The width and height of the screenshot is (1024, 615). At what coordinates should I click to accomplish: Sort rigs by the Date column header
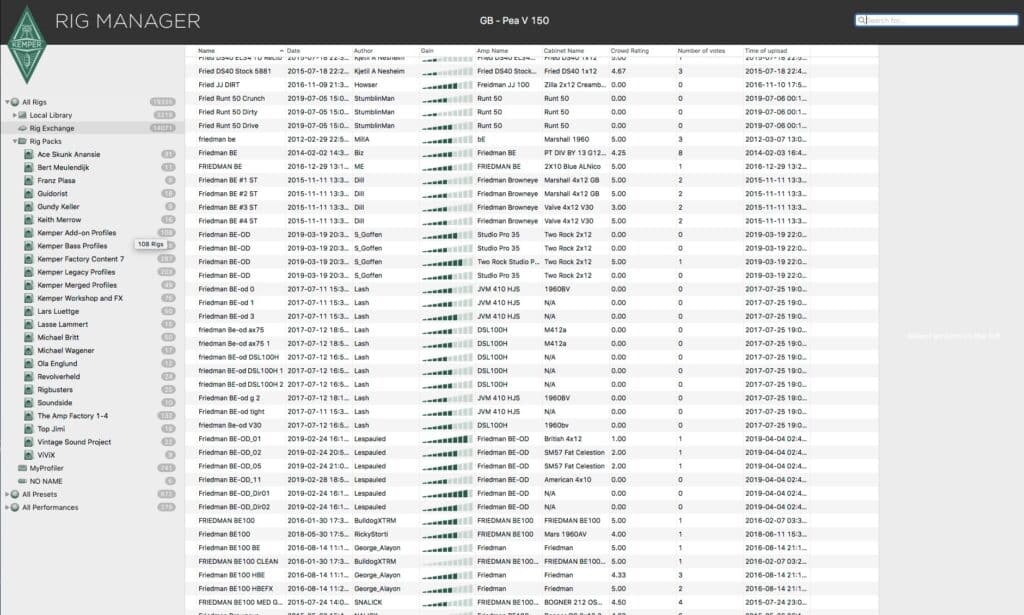(x=293, y=50)
